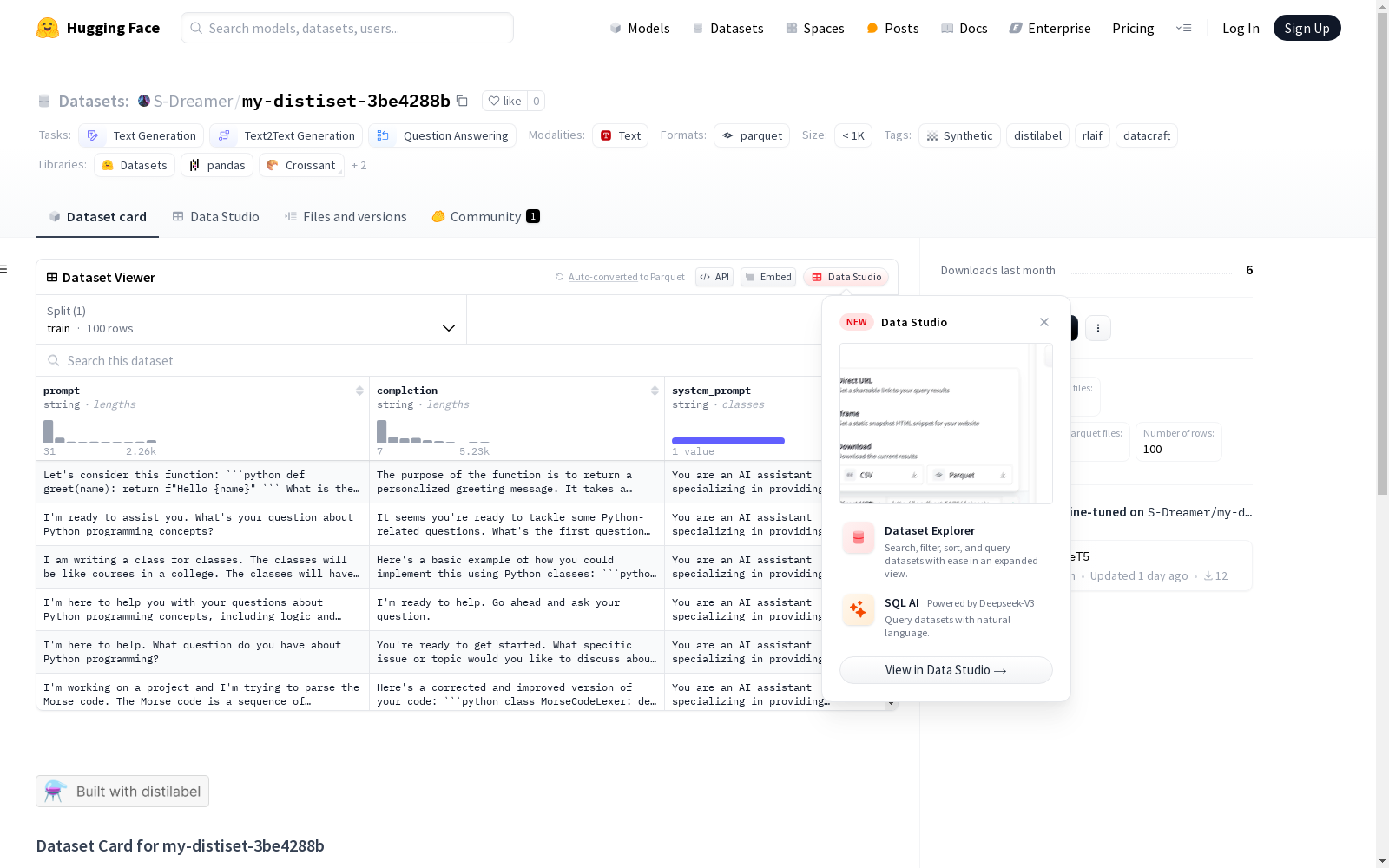The image size is (1389, 868).
Task: Click the red Text modality icon
Action: (606, 135)
